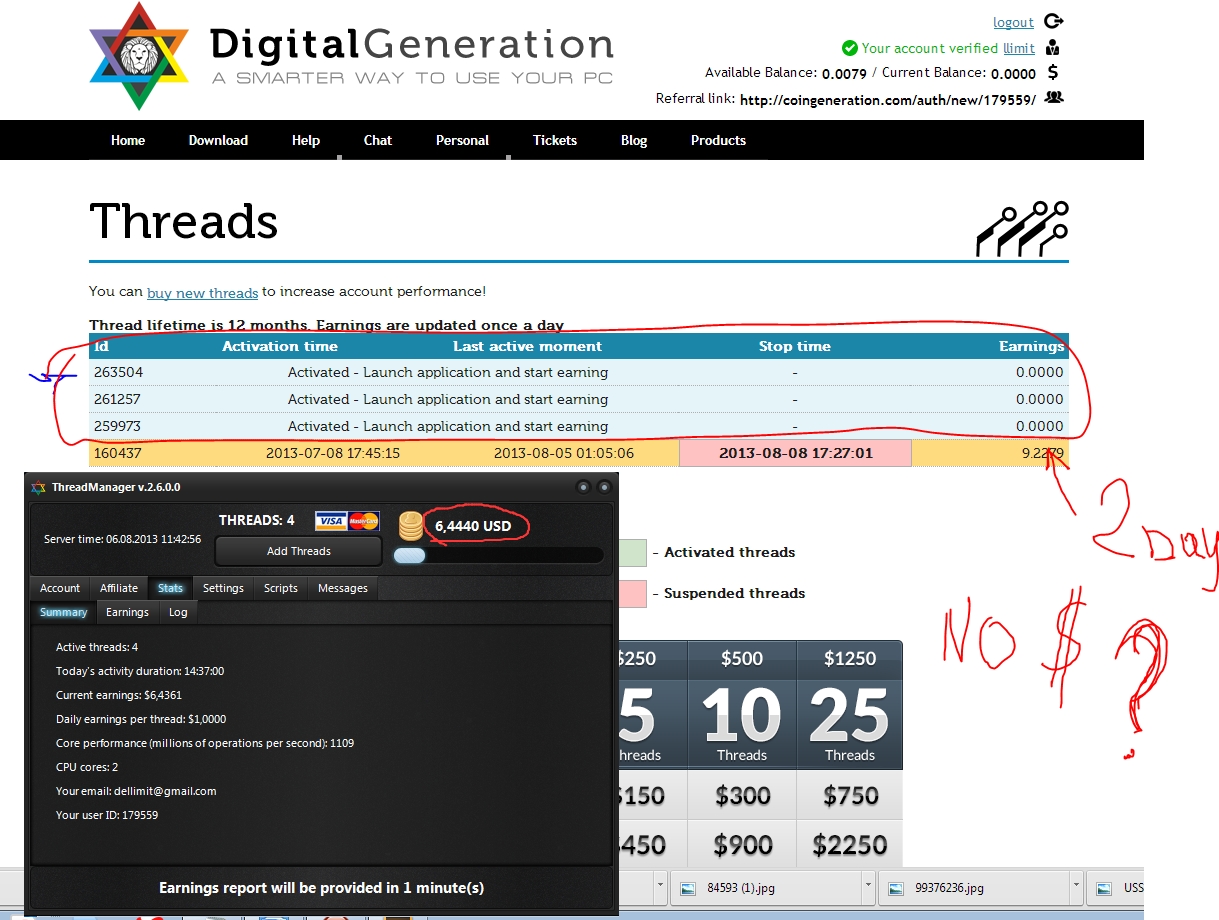
Task: Click thread Id 160437 row
Action: [x=579, y=453]
